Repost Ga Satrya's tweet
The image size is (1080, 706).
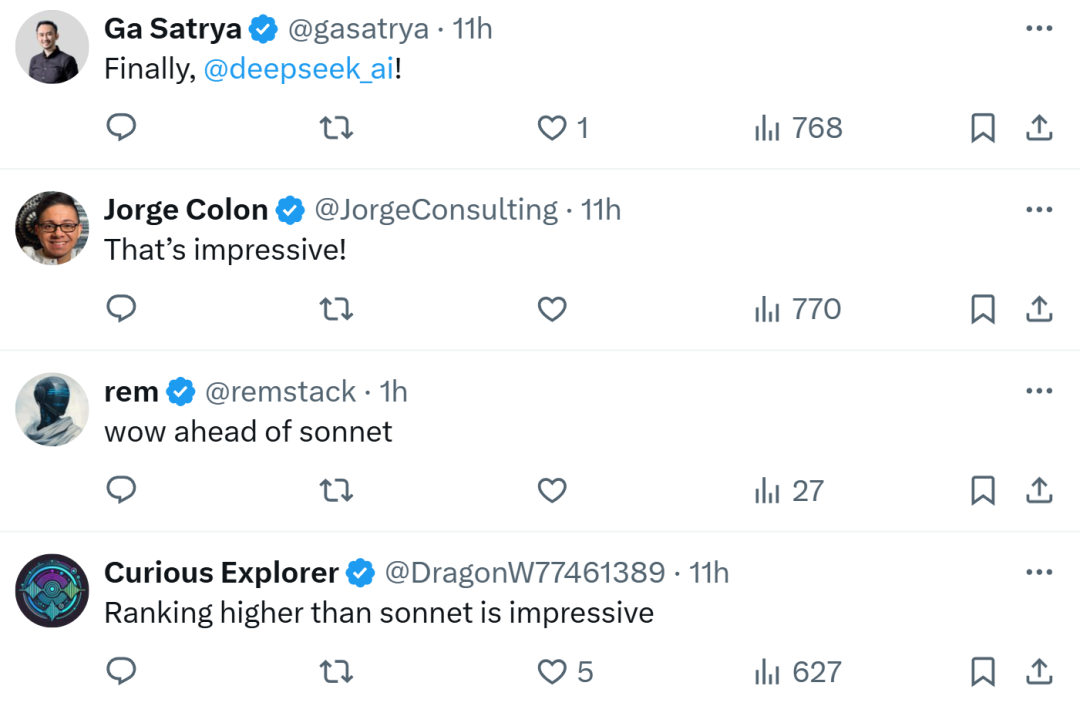[336, 128]
